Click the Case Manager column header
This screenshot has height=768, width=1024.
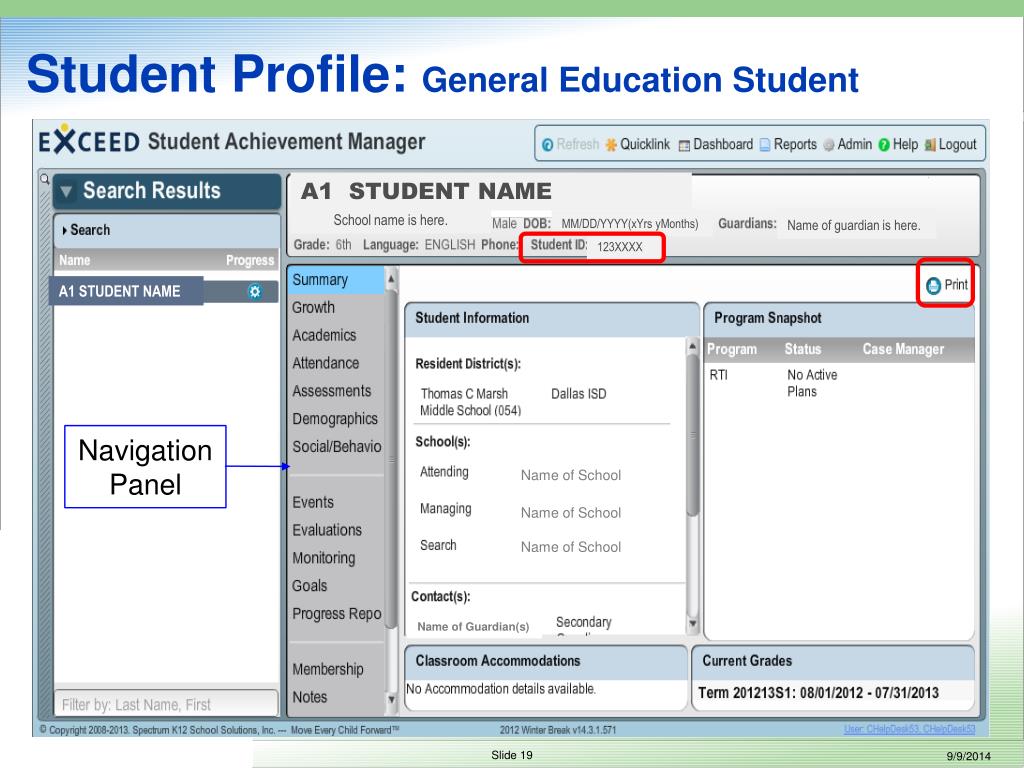(903, 349)
